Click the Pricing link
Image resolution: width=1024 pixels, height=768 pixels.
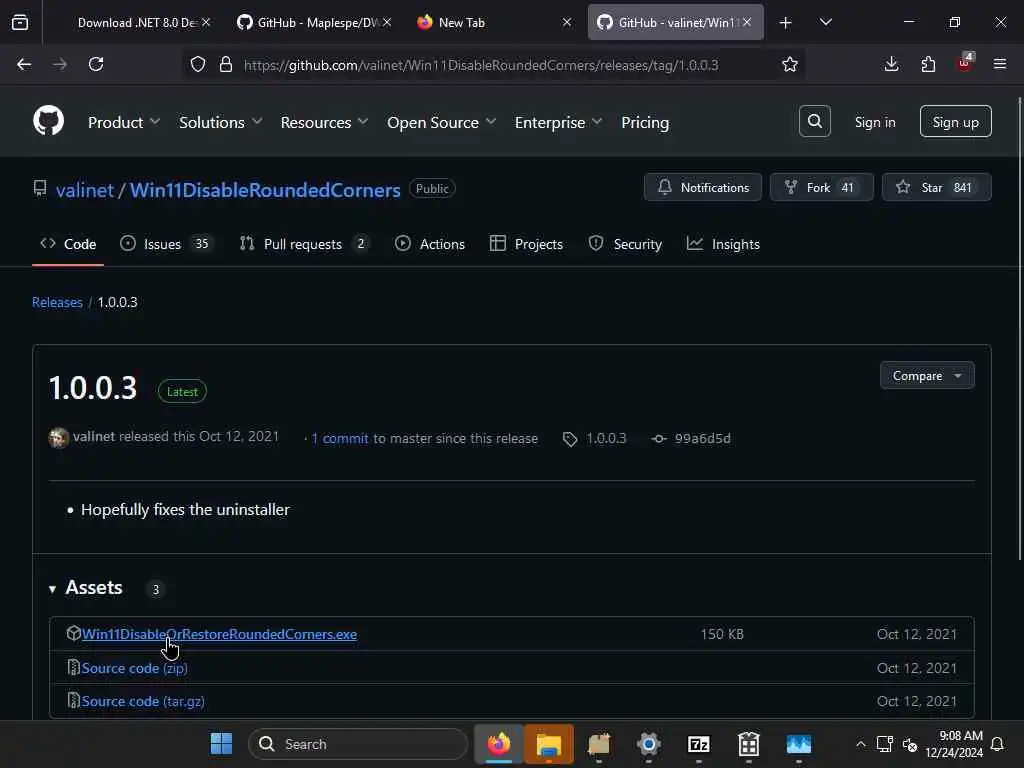click(645, 122)
